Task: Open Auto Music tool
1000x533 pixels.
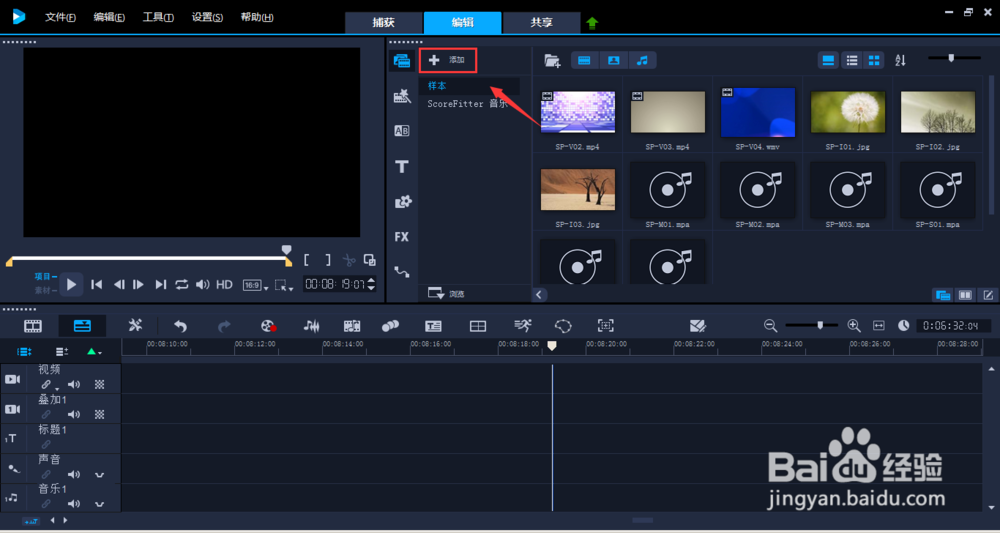Action: coord(352,326)
